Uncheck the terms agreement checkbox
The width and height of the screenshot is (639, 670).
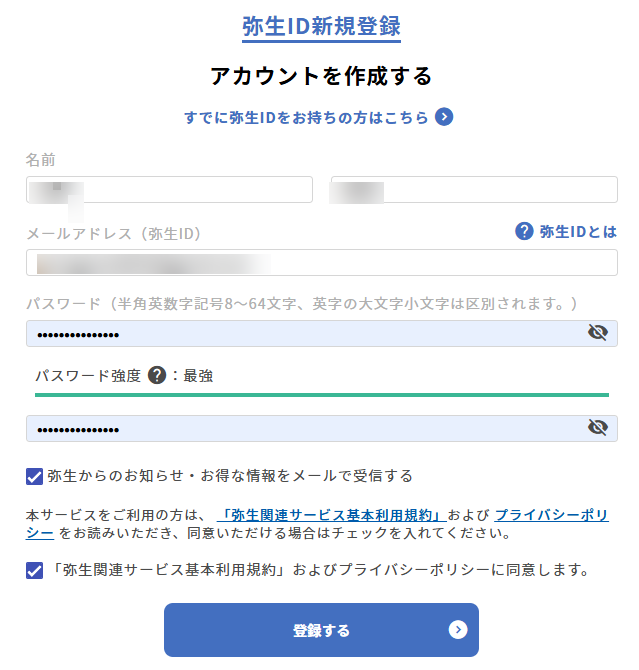35,571
